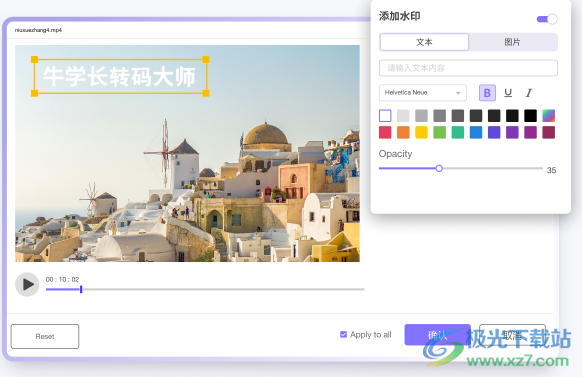Switch to the 文本 tab
Viewport: 582px width, 377px height.
pyautogui.click(x=424, y=42)
